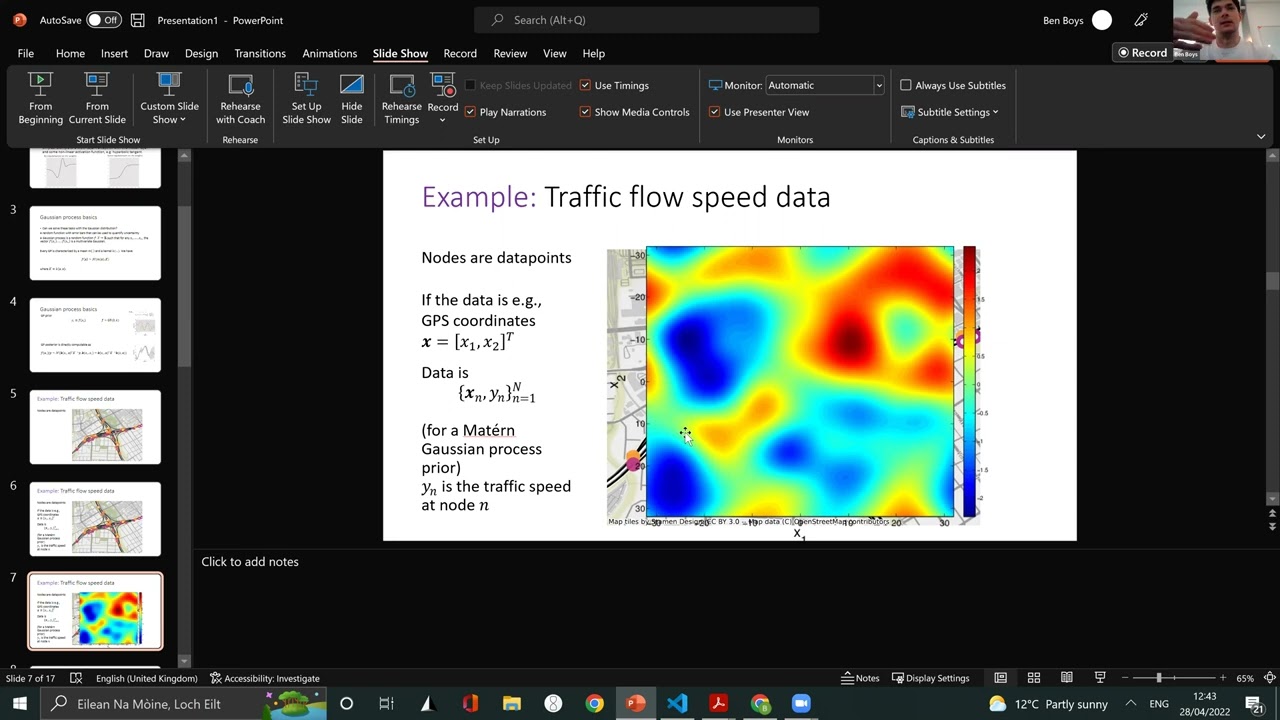This screenshot has width=1280, height=720.
Task: Launch Rehearse with Coach
Action: (240, 99)
